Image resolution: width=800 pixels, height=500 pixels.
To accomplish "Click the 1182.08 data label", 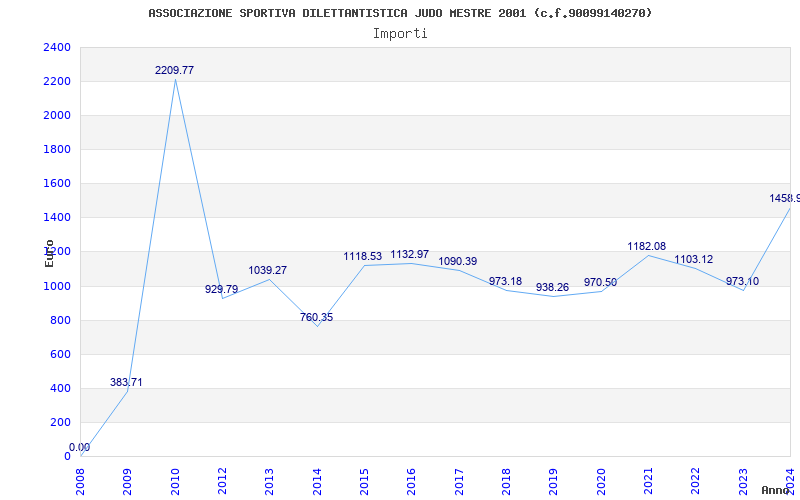I will pos(646,246).
